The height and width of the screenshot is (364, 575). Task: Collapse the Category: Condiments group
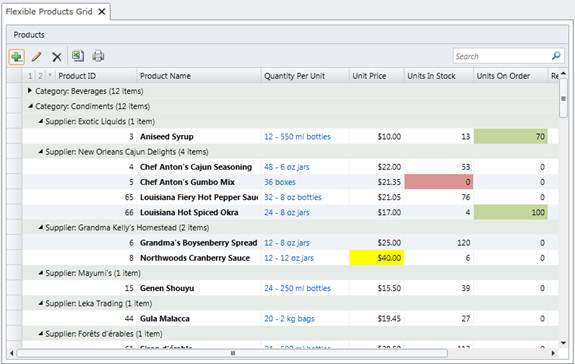click(30, 106)
